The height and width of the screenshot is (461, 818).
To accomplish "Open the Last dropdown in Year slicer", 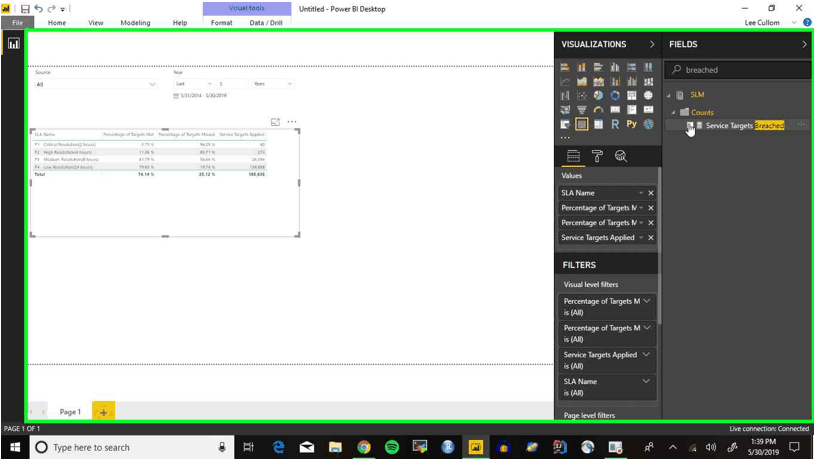I will (193, 83).
